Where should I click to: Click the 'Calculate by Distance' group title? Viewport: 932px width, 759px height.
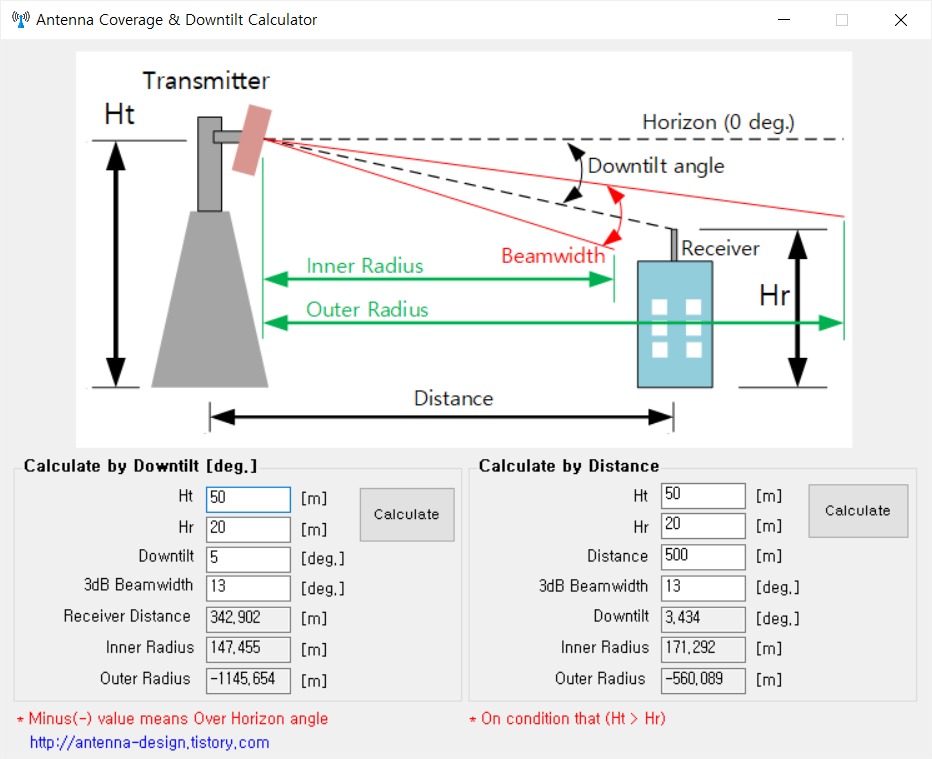coord(569,466)
